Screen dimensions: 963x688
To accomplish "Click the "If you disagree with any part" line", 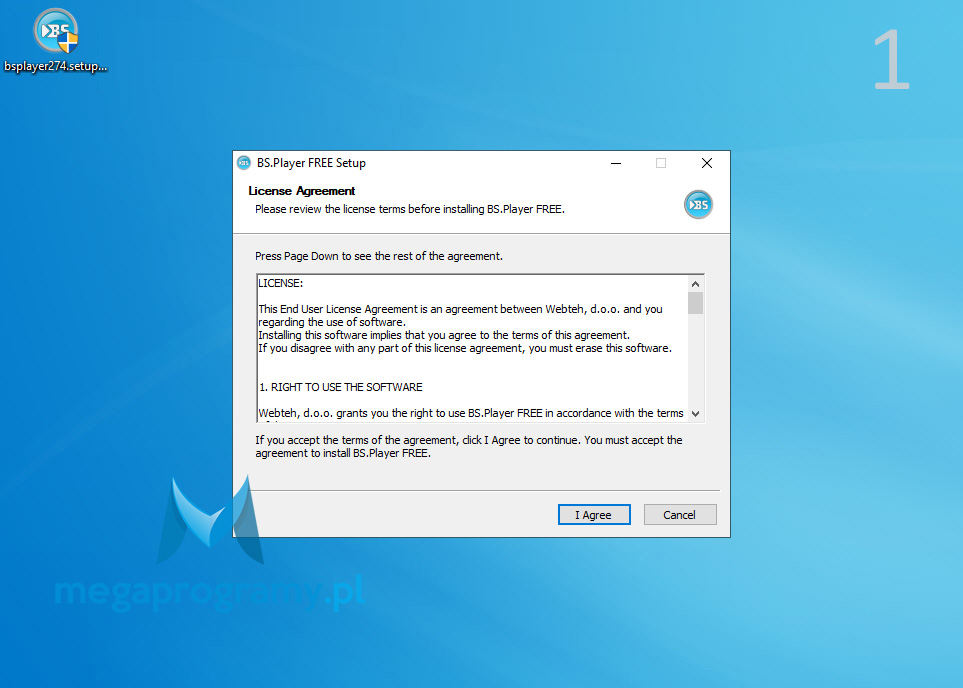I will [465, 348].
